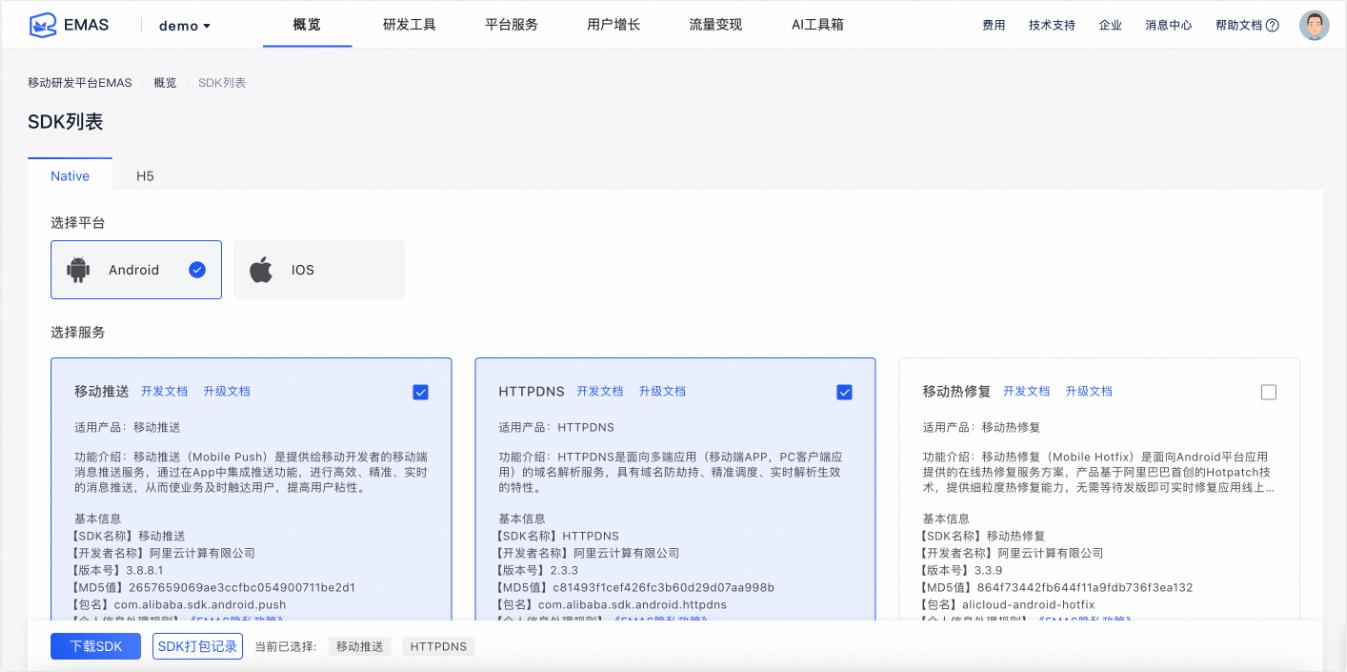Click the EMAS logo icon
The height and width of the screenshot is (672, 1347).
(42, 25)
